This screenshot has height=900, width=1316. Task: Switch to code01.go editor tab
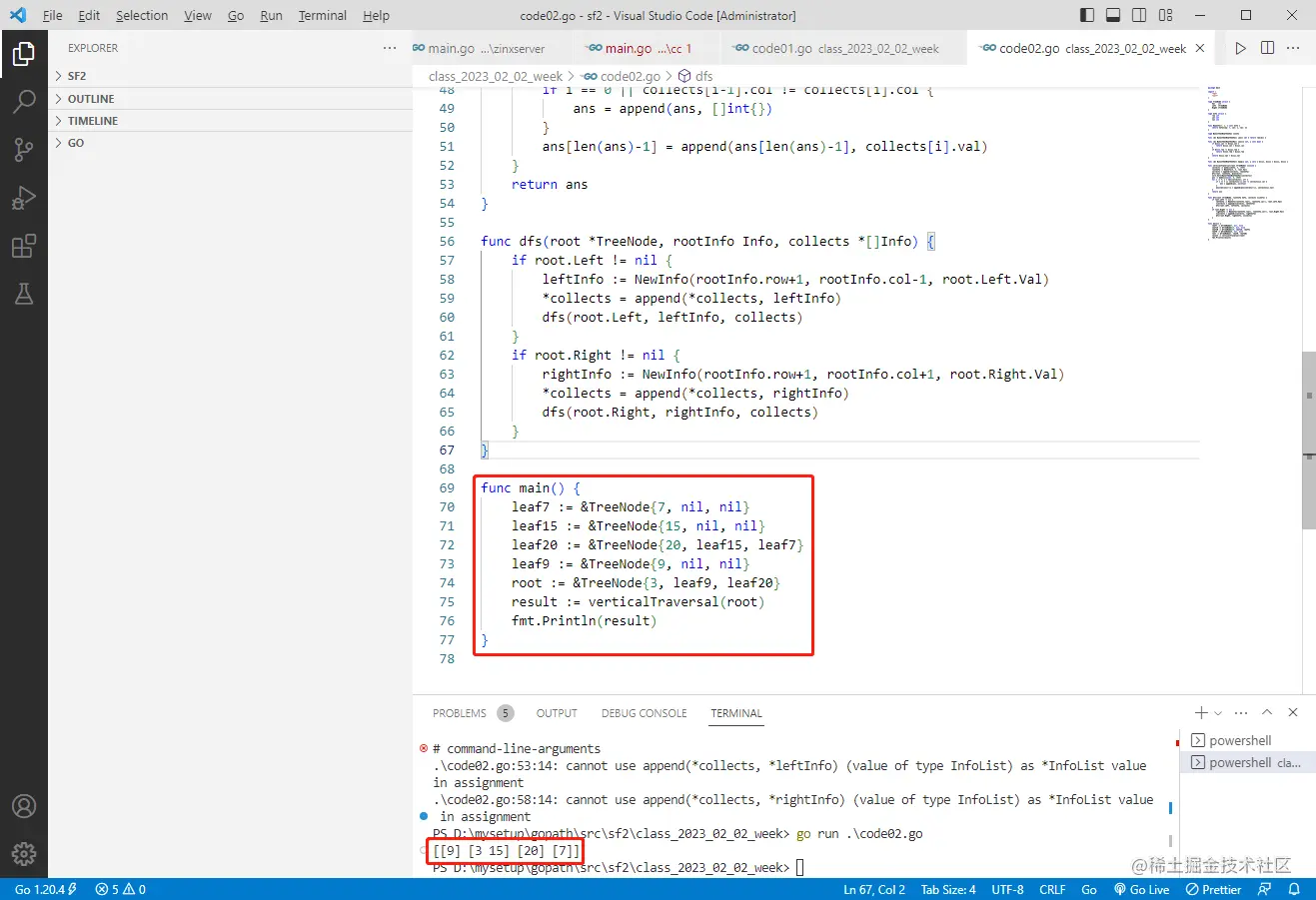coord(844,48)
